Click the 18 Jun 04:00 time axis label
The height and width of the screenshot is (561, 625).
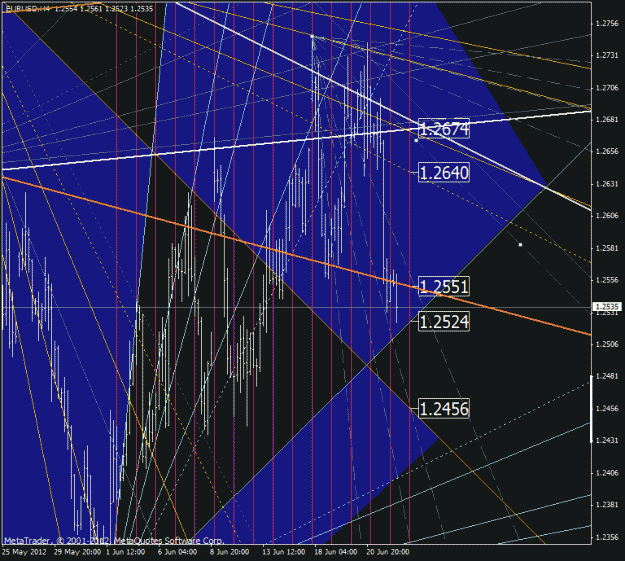pos(336,552)
